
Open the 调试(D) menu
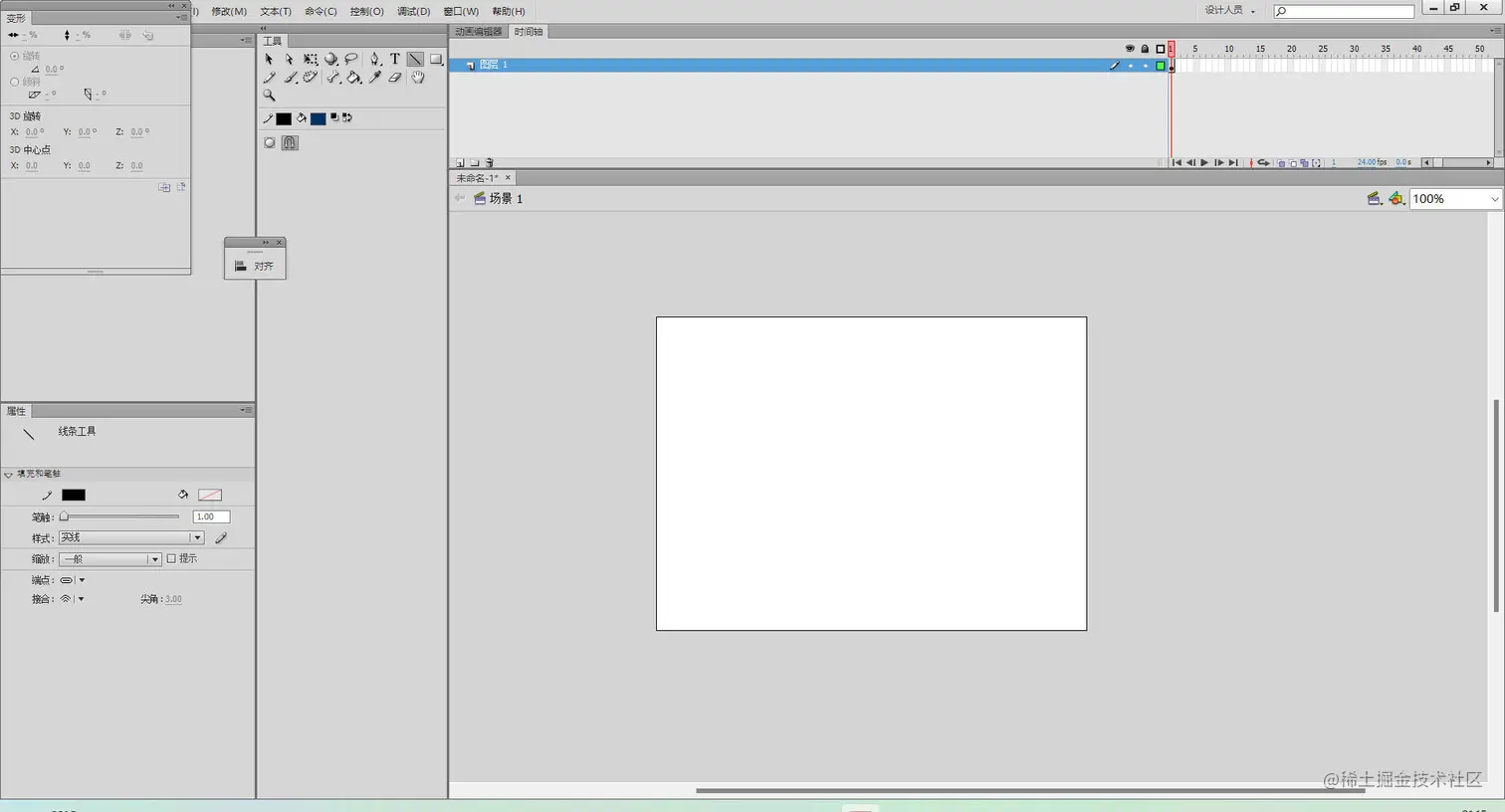pos(413,11)
